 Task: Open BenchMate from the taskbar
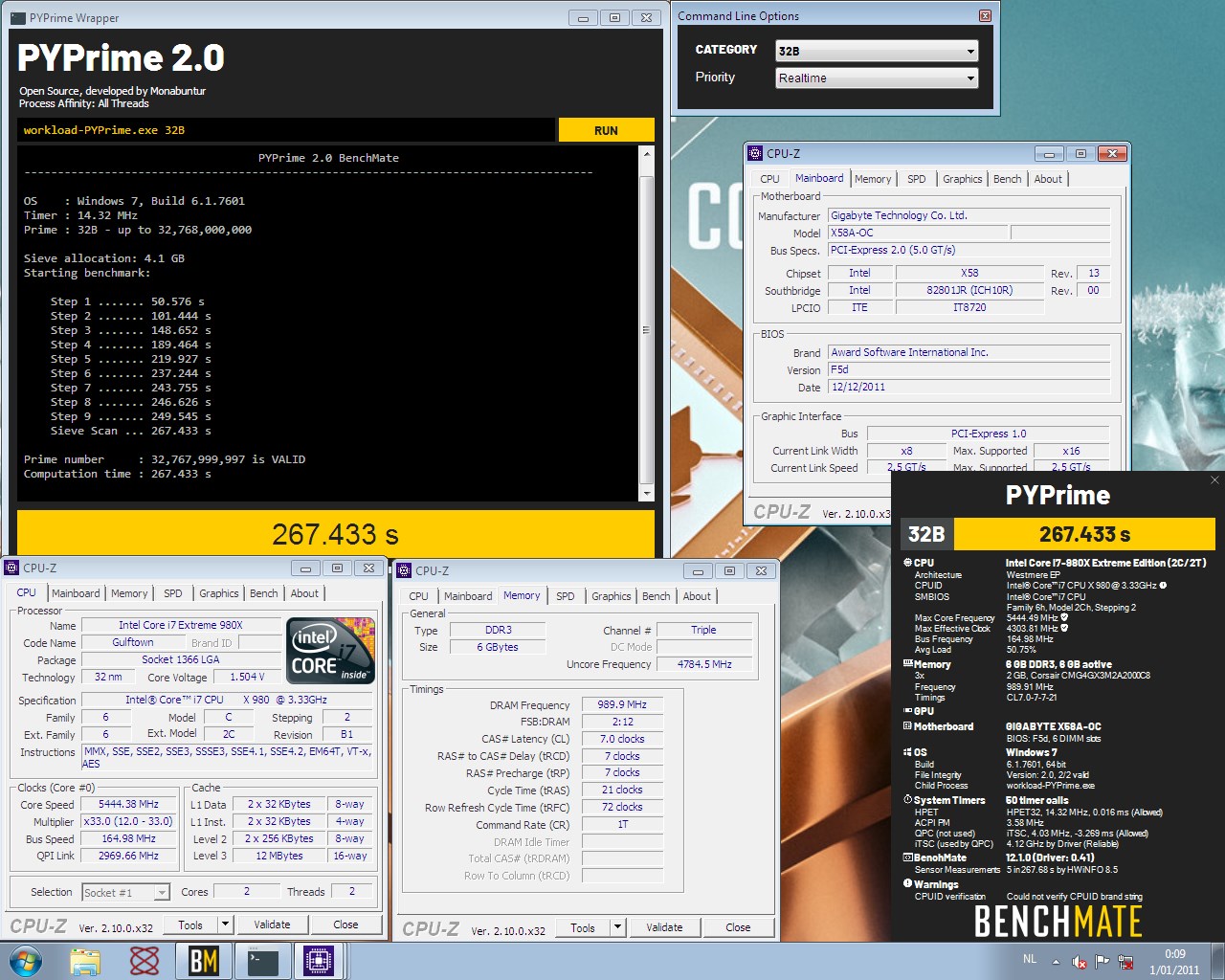point(203,961)
